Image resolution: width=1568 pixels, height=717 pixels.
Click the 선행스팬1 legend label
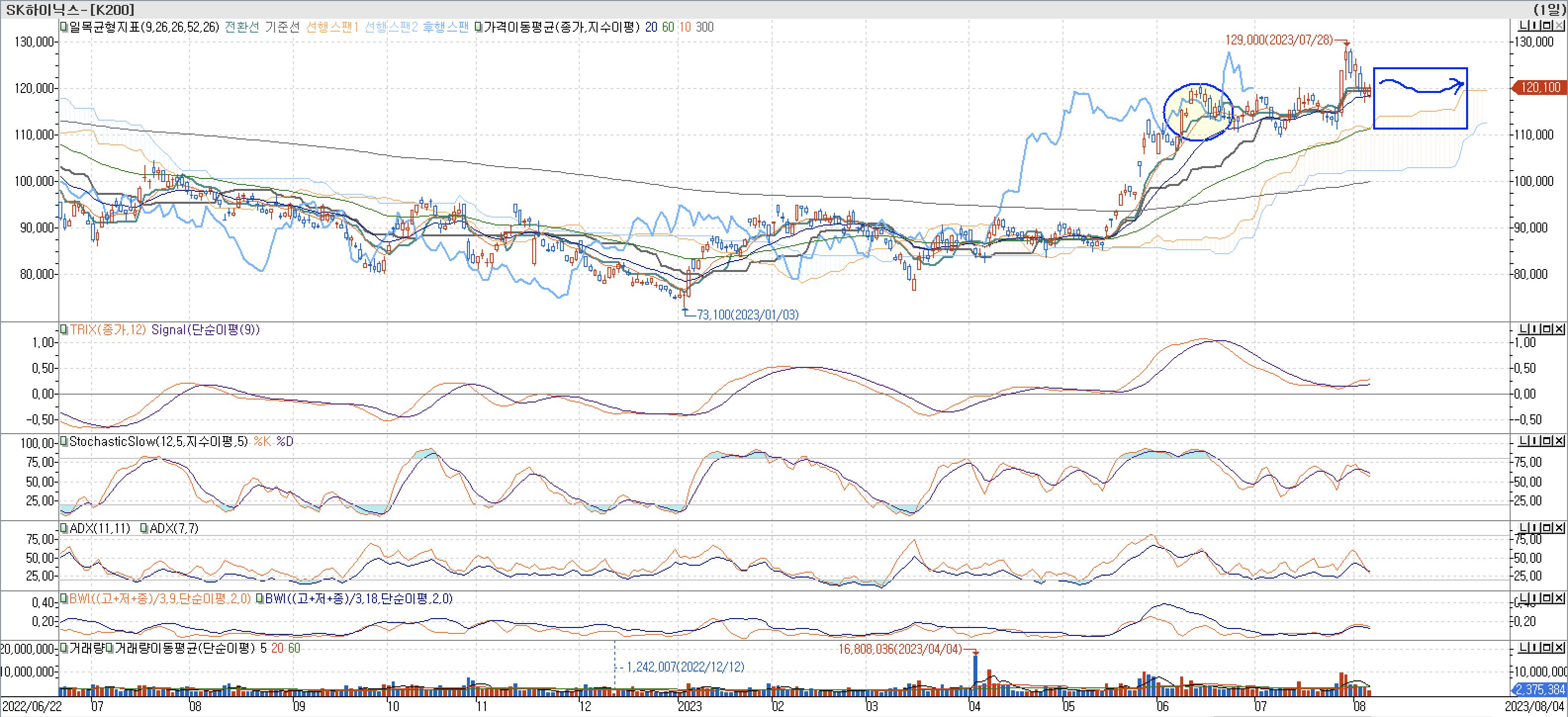(332, 27)
